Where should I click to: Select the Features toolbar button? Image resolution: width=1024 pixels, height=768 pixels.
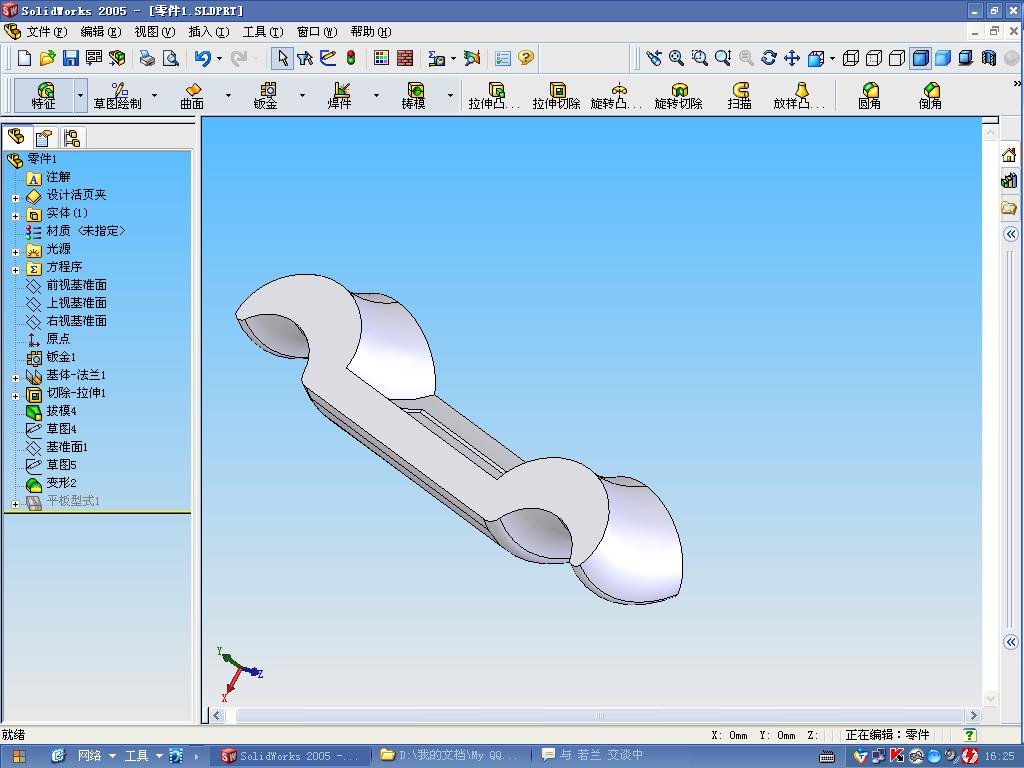[x=44, y=95]
